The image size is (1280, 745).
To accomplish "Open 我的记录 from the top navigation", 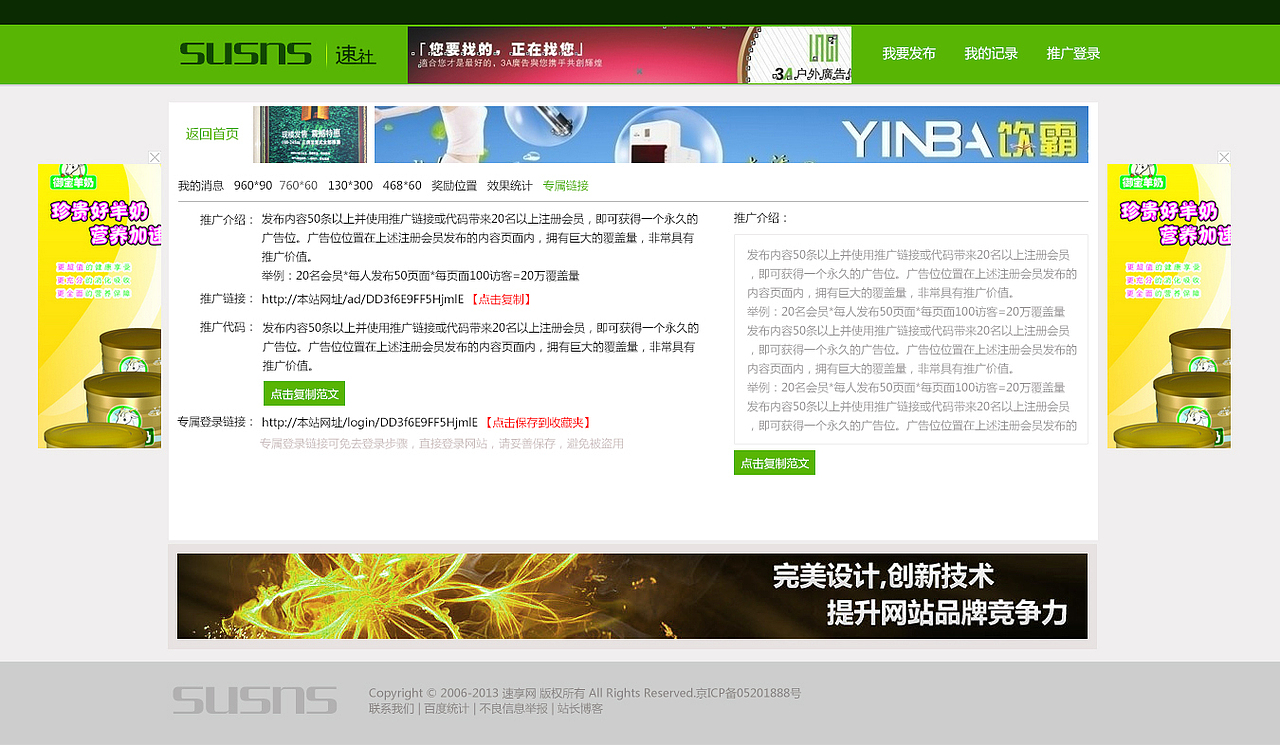I will coord(990,54).
